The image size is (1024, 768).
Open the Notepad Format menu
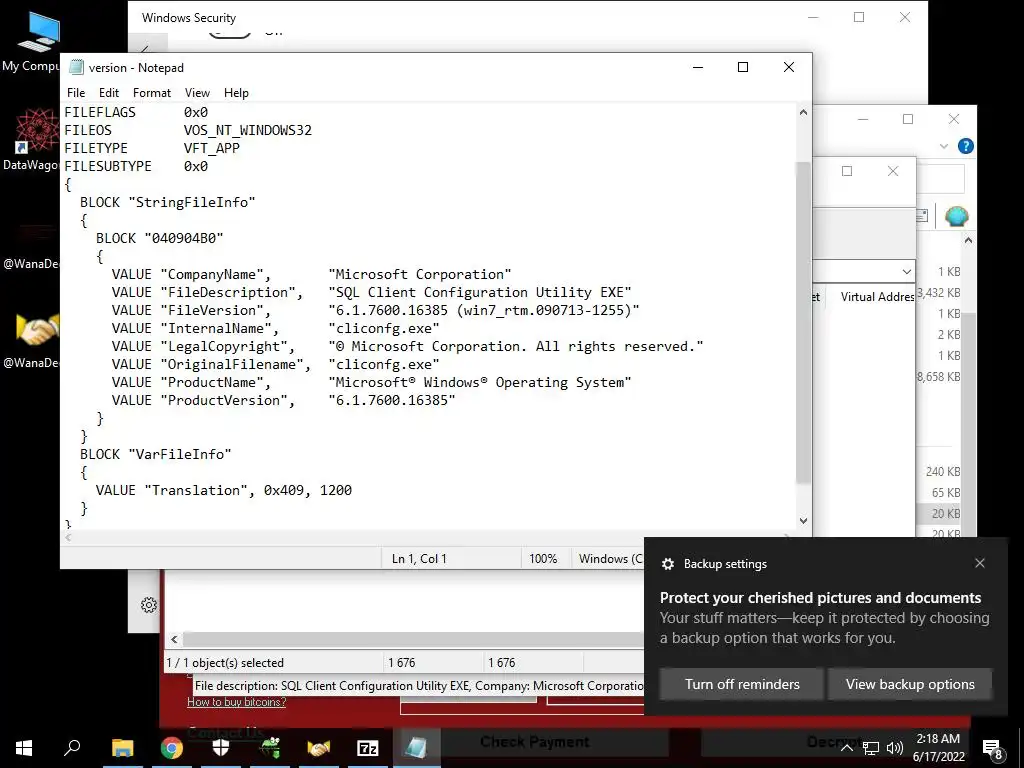point(152,93)
